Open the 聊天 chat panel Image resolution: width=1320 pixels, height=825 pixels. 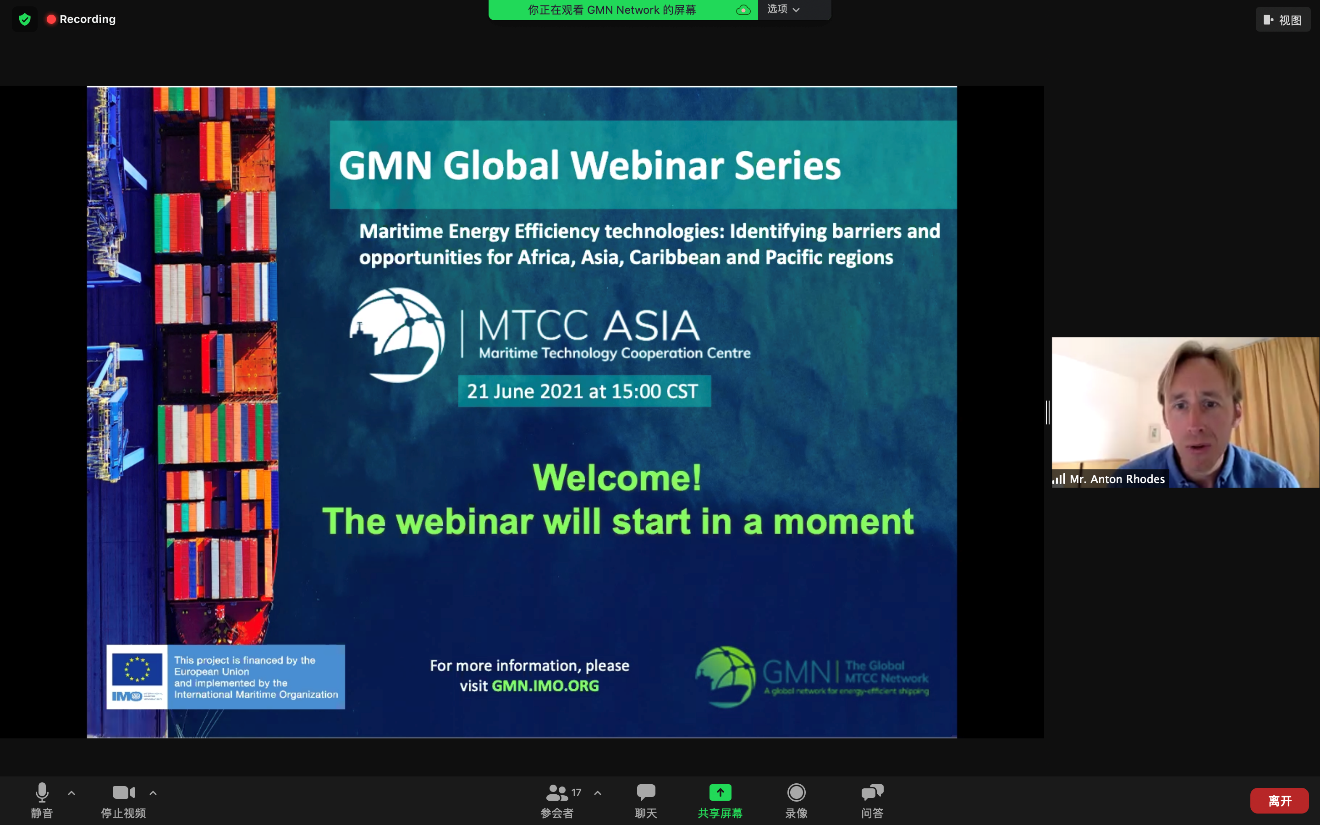pos(646,800)
